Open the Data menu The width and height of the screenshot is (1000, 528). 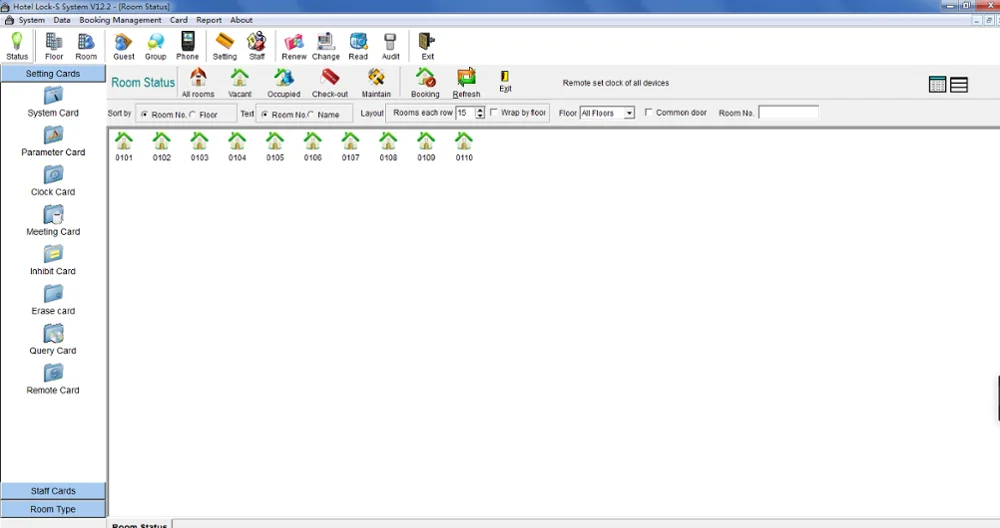click(62, 20)
